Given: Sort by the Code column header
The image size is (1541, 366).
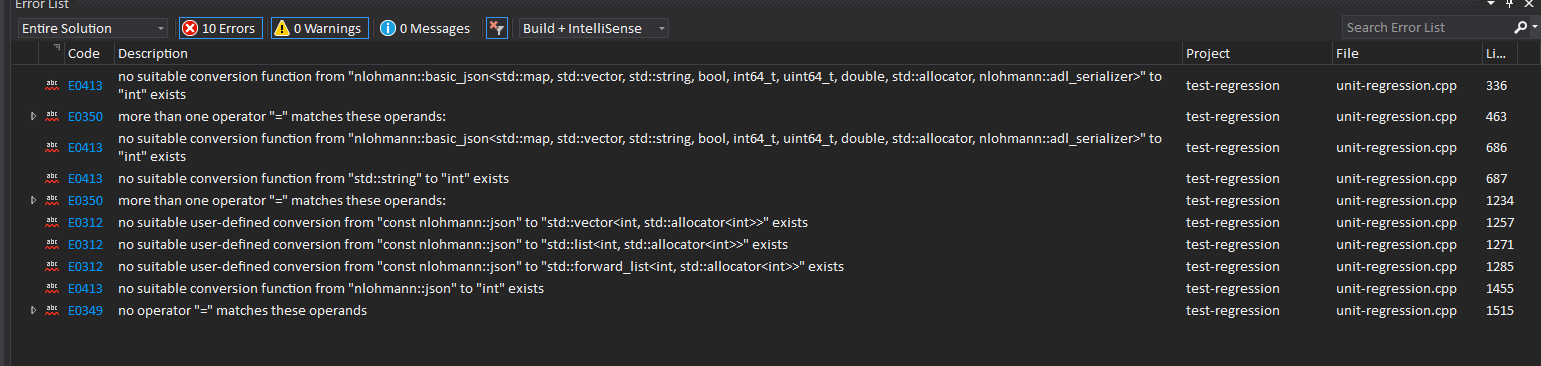Looking at the screenshot, I should [x=84, y=53].
